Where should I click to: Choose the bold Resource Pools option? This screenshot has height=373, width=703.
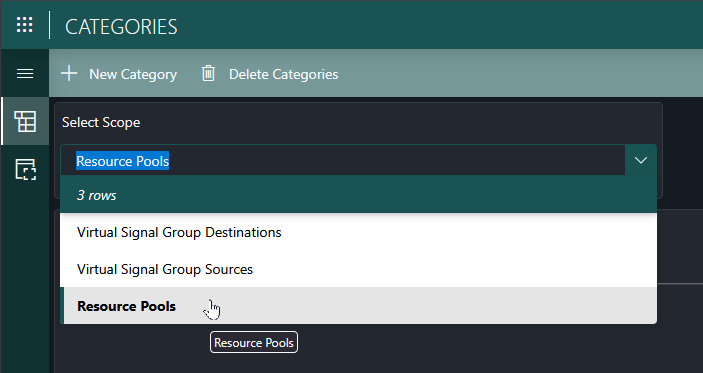click(x=358, y=306)
